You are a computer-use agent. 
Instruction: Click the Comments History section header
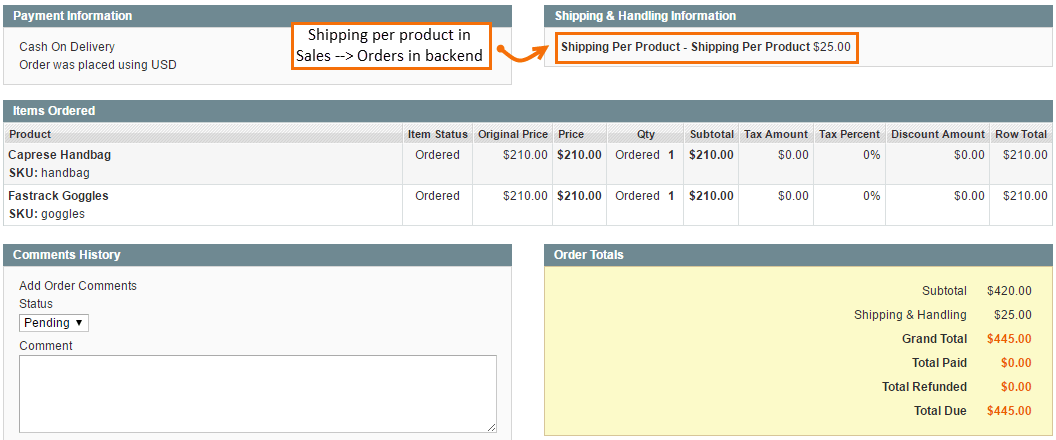pyautogui.click(x=66, y=255)
